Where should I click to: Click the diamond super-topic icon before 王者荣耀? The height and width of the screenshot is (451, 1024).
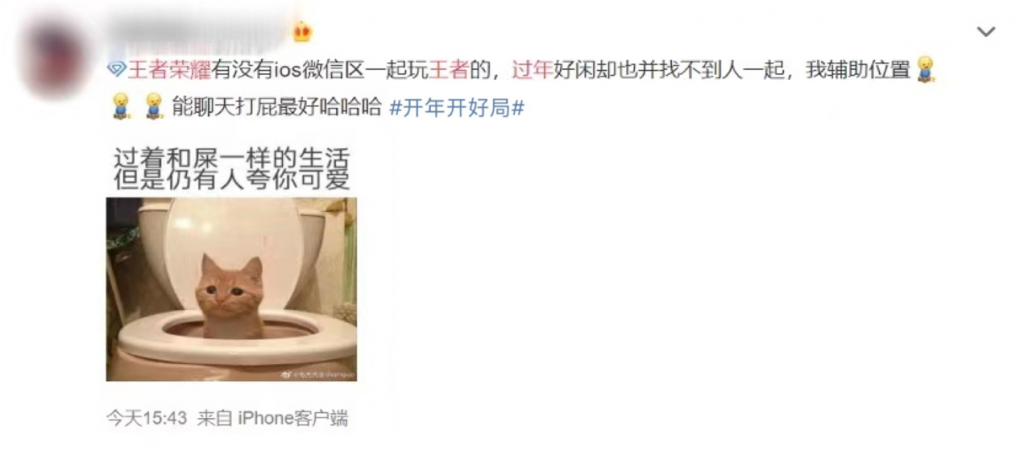[x=116, y=70]
